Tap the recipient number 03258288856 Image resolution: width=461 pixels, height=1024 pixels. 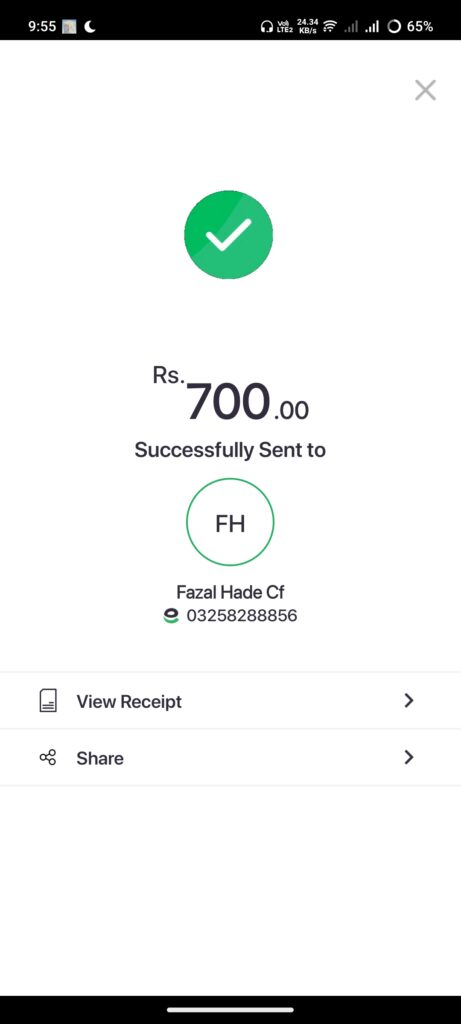(242, 616)
